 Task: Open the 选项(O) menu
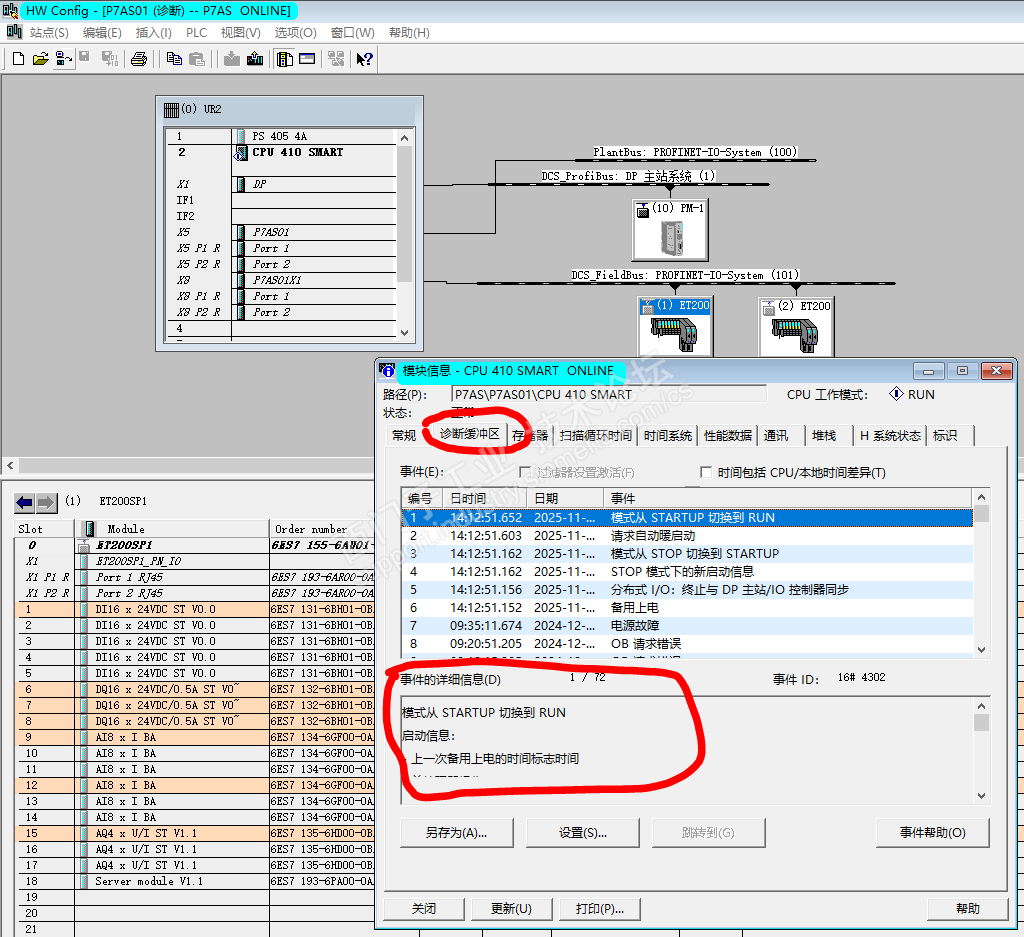[x=295, y=33]
